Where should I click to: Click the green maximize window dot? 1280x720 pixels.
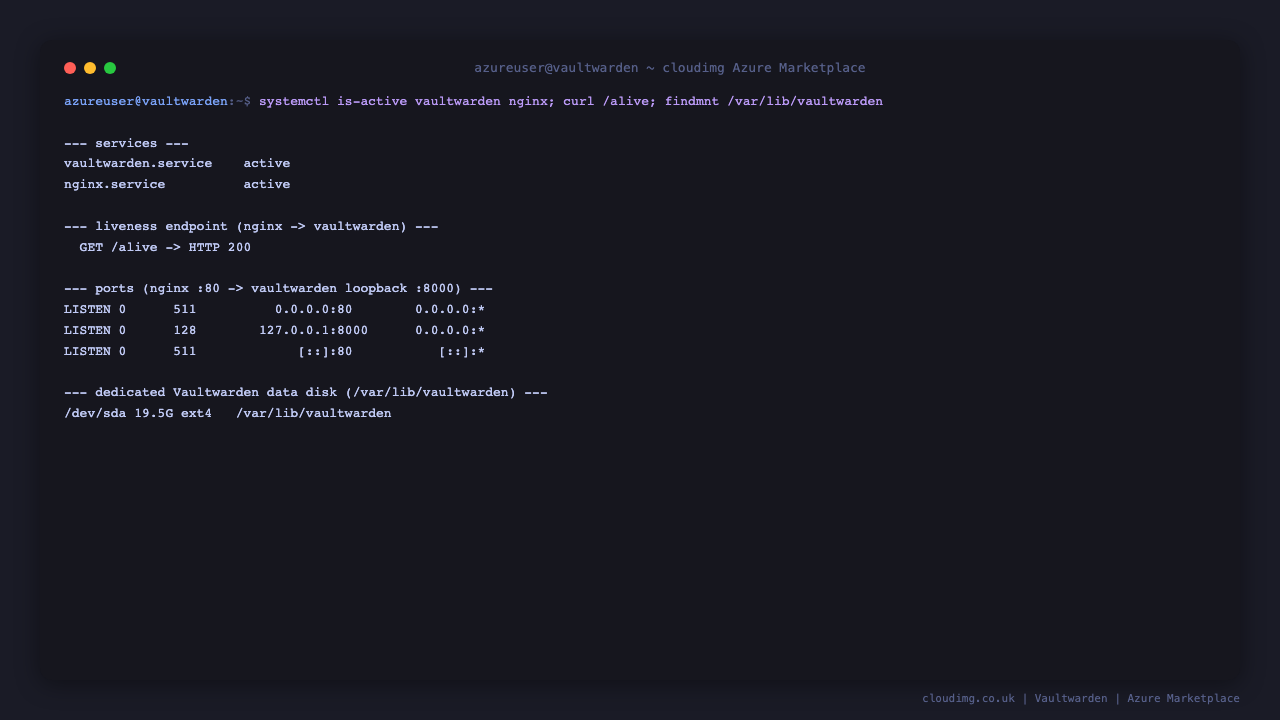pyautogui.click(x=110, y=68)
